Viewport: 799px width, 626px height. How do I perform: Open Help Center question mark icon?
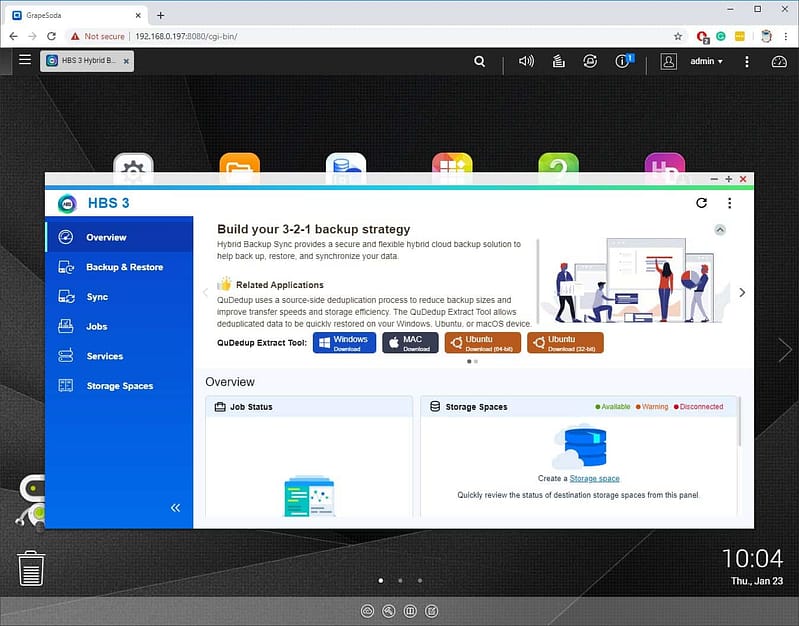558,168
